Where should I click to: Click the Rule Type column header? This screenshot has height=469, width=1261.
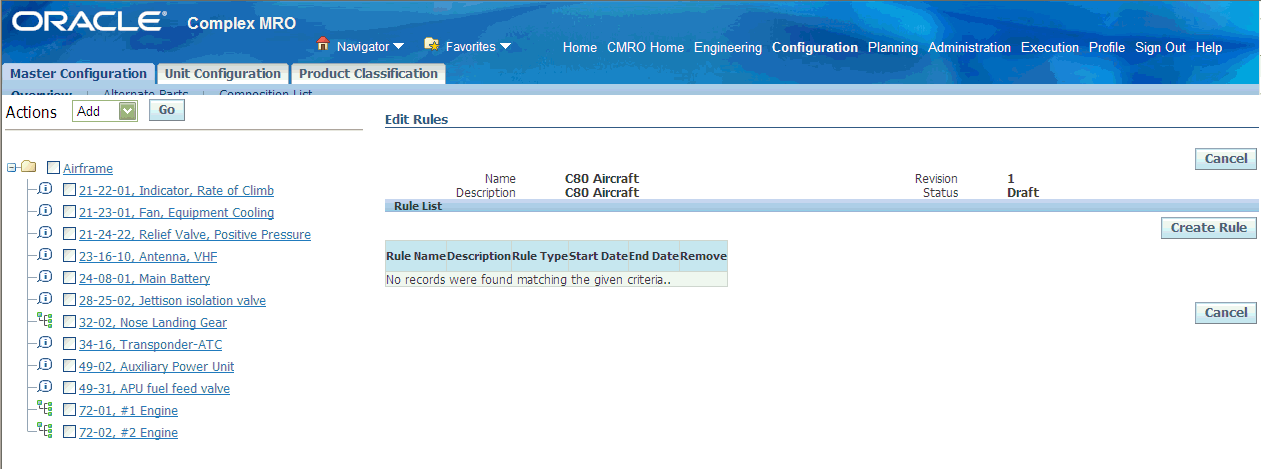(x=540, y=256)
